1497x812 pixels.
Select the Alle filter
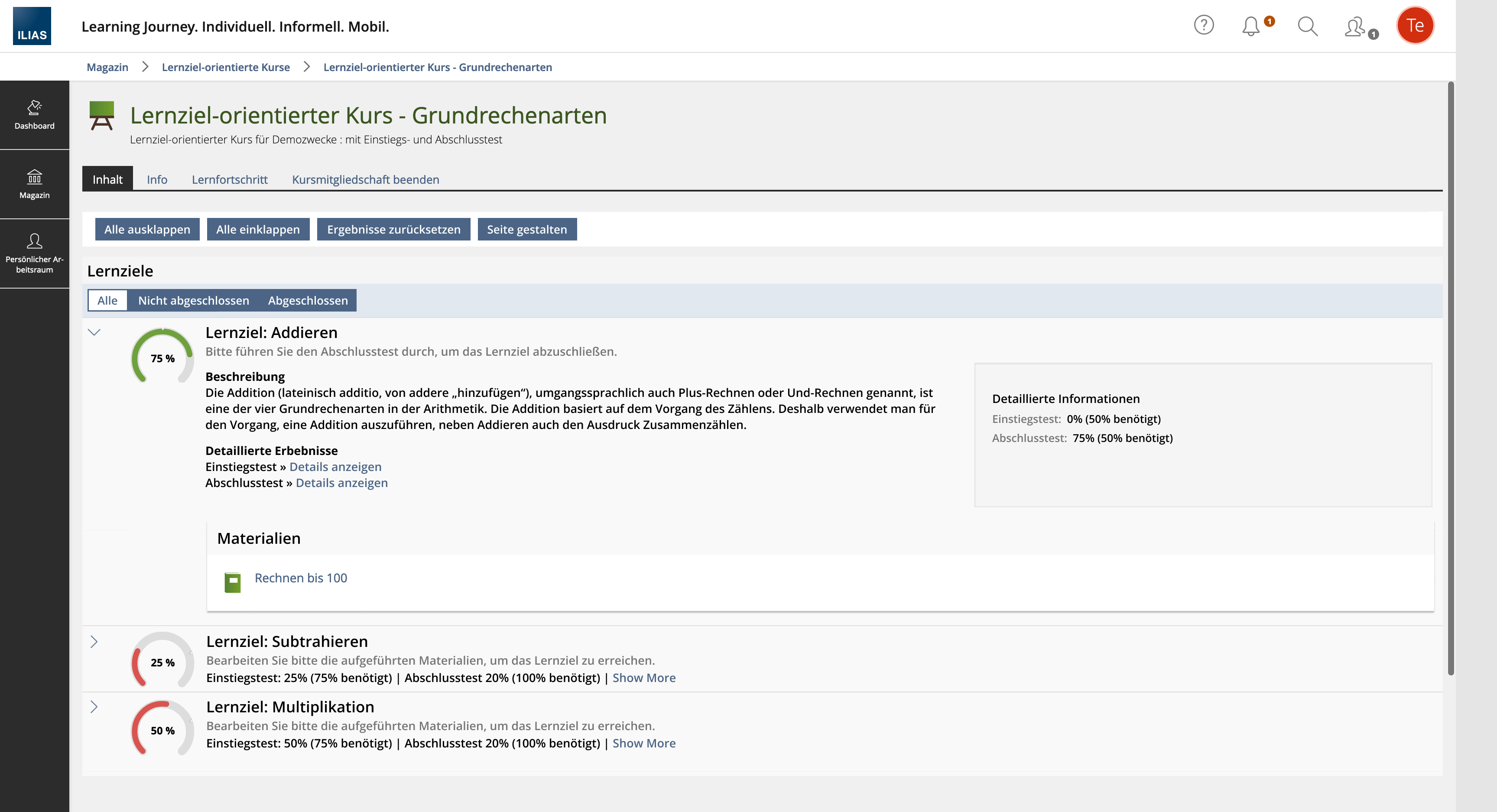[107, 301]
